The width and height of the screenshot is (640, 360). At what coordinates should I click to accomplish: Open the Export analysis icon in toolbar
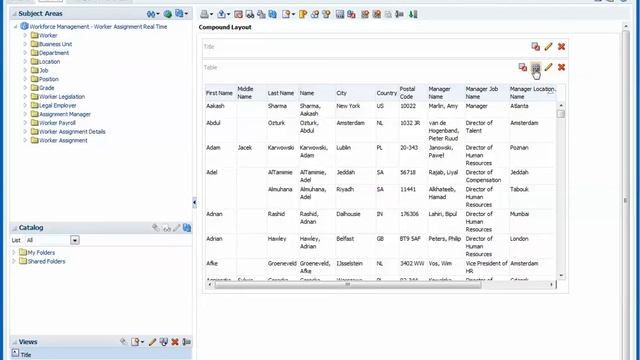(x=222, y=14)
